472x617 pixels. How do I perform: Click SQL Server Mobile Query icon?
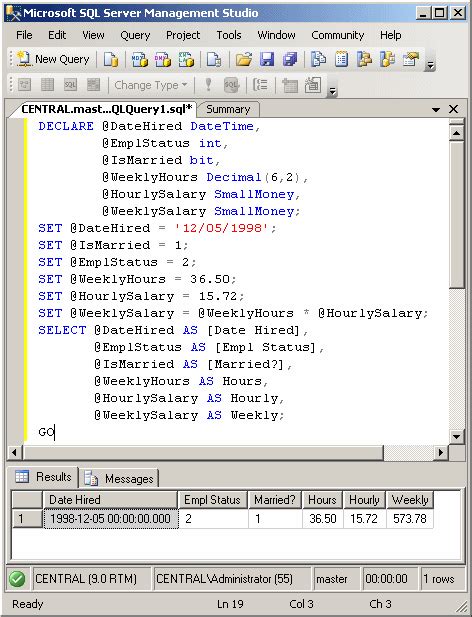[214, 60]
